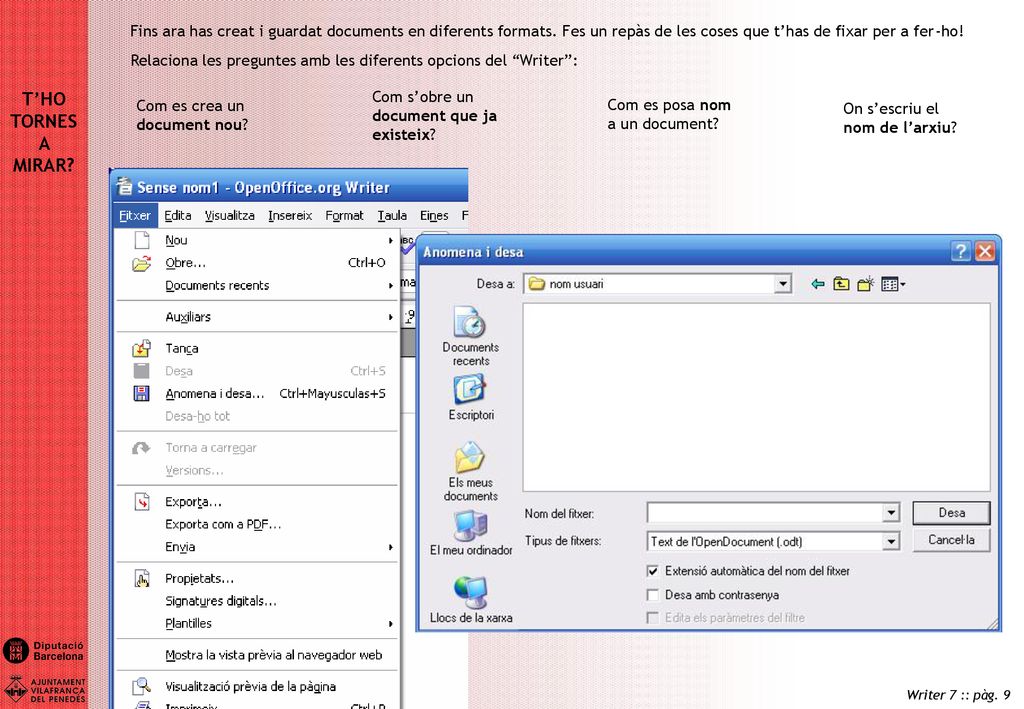Click the Tanca close document icon
The width and height of the screenshot is (1024, 709).
pyautogui.click(x=142, y=349)
